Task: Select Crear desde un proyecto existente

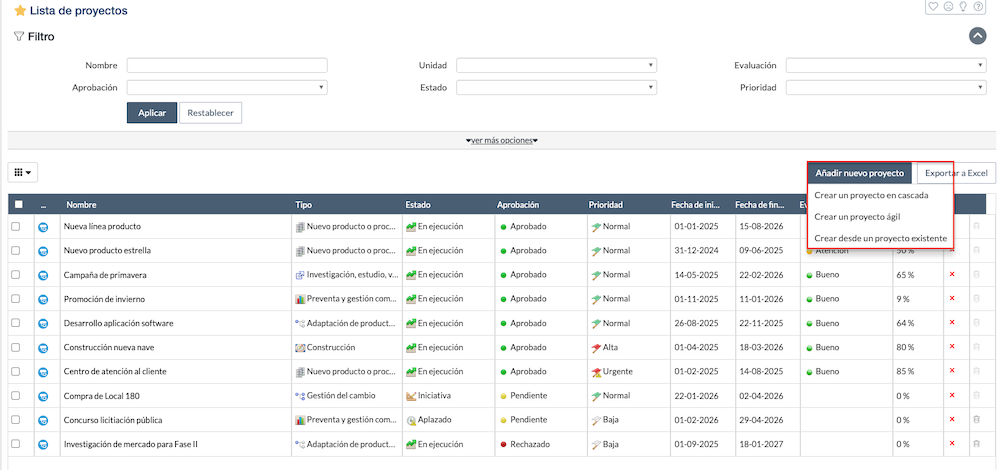Action: click(880, 238)
